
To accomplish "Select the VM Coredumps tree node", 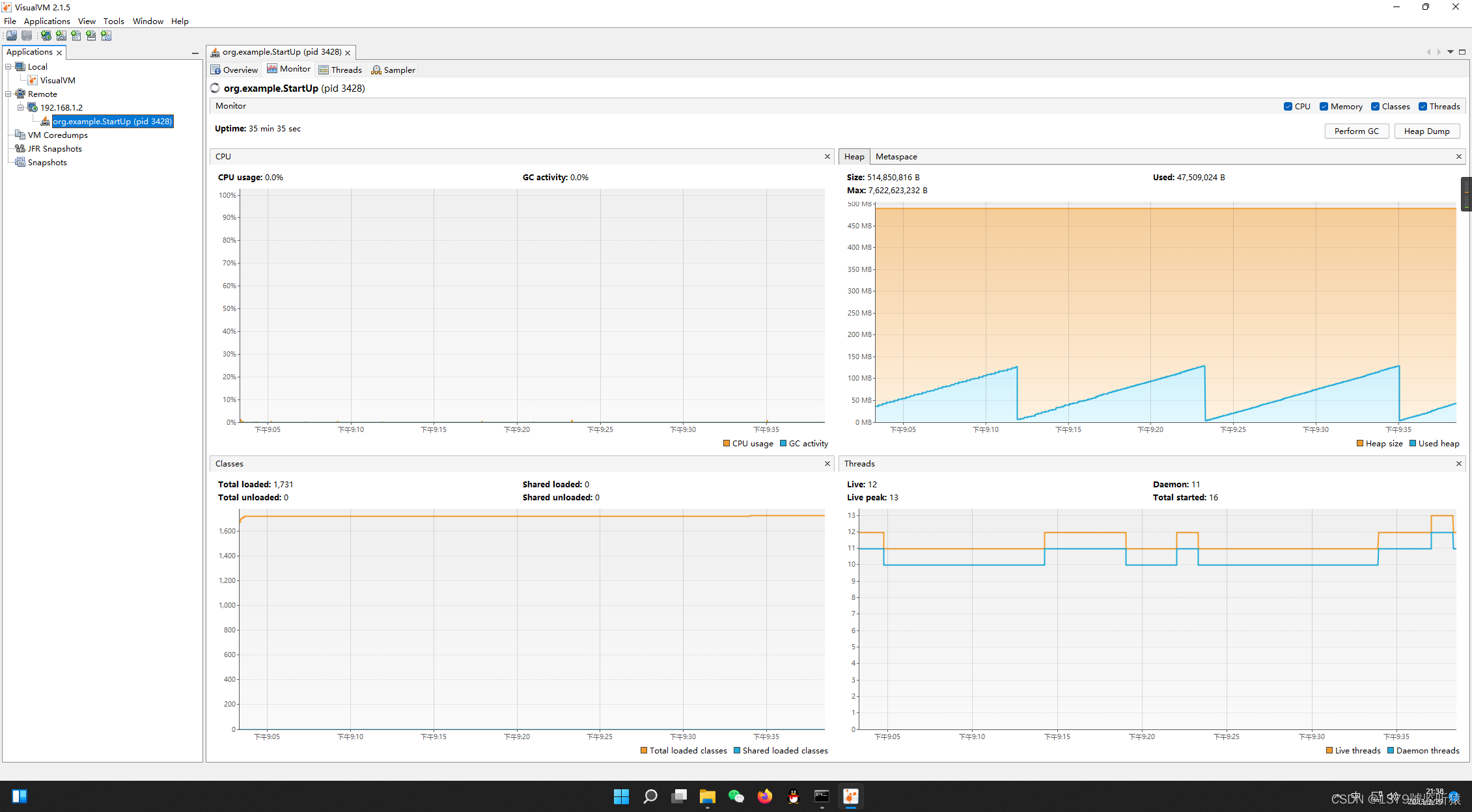I will point(57,135).
